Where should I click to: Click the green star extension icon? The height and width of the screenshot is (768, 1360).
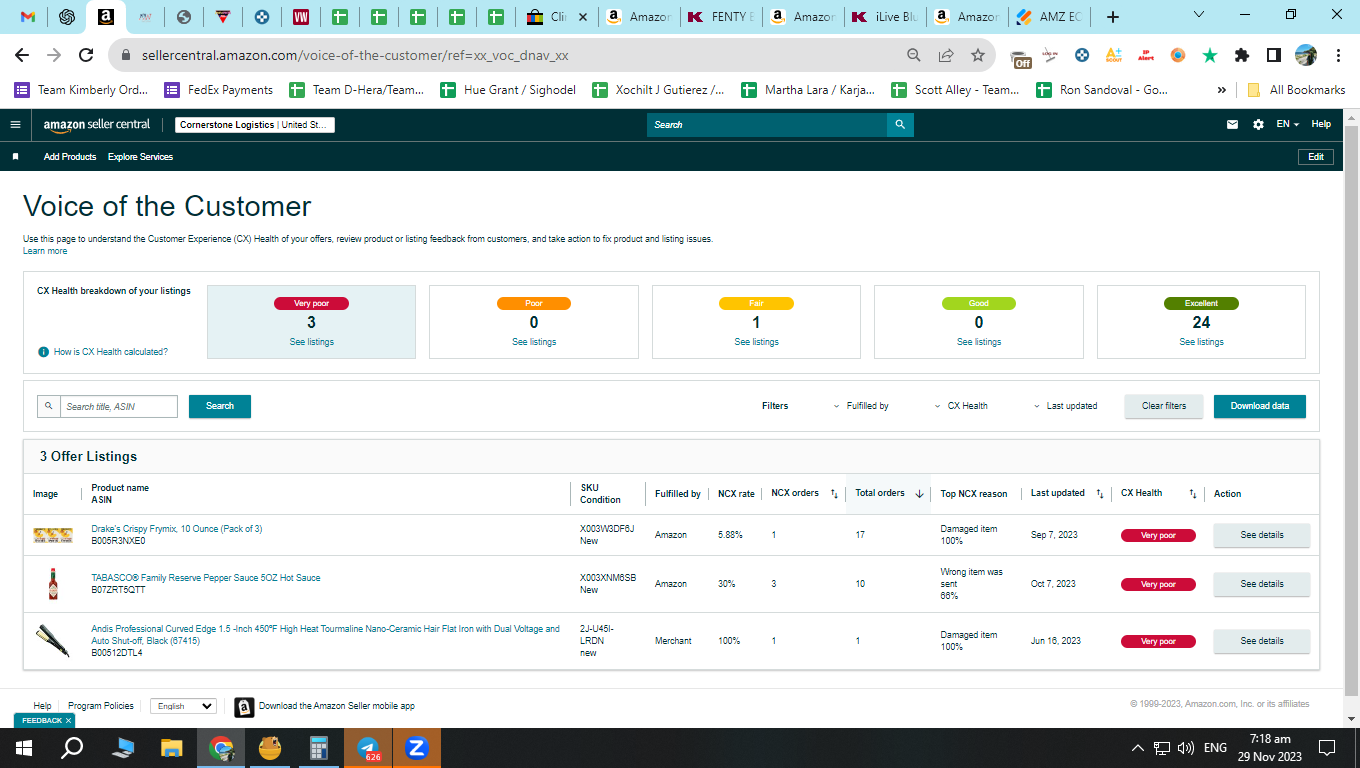1210,55
